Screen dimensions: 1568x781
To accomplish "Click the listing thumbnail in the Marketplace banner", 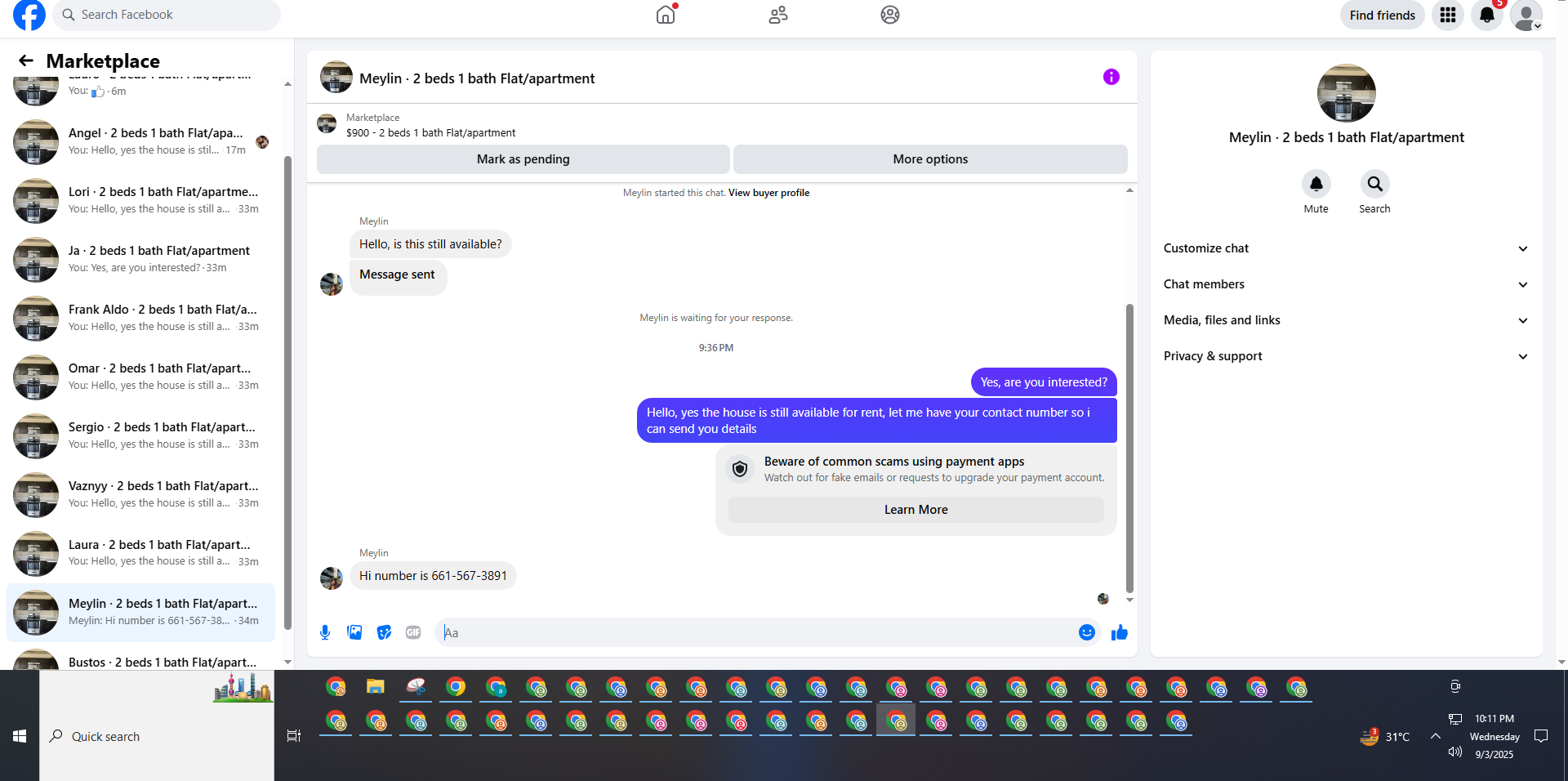I will click(x=327, y=124).
